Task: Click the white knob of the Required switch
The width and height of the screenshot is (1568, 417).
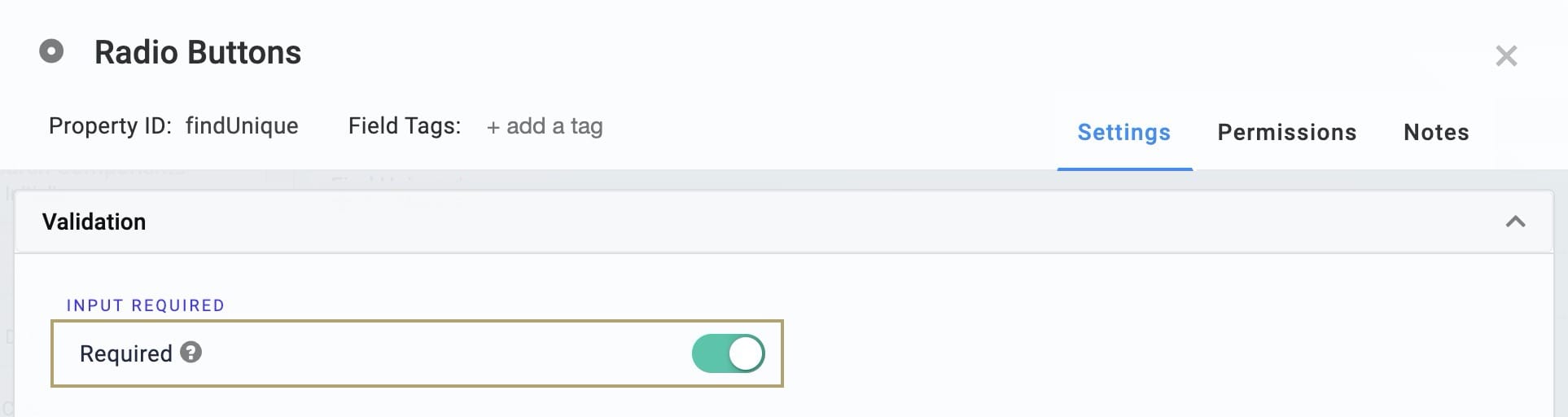Action: (746, 353)
